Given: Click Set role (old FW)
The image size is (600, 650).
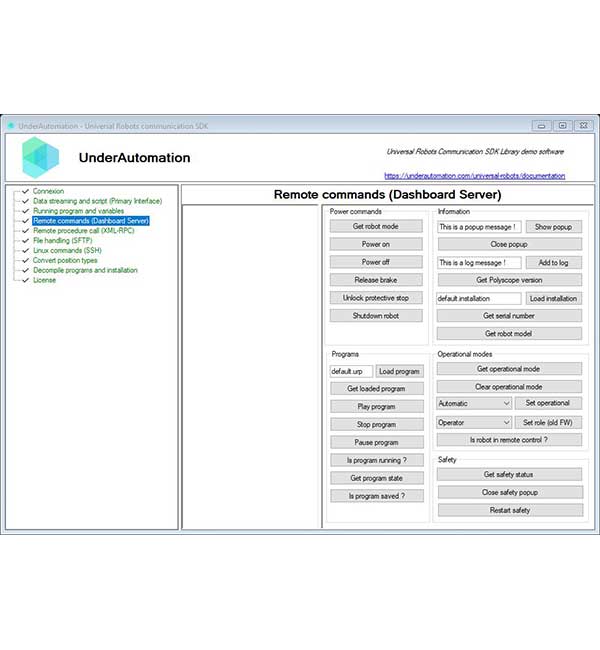Looking at the screenshot, I should coord(548,422).
